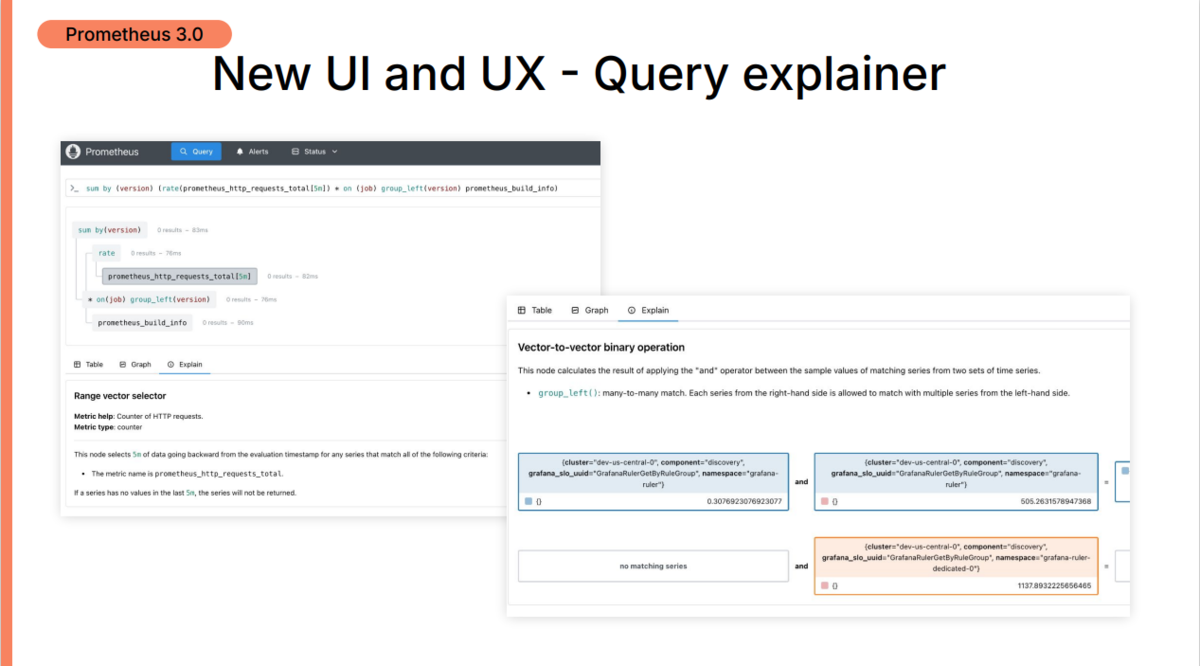
Task: Click orange series box with grafana-ruler-dedicated-0
Action: pyautogui.click(x=956, y=566)
